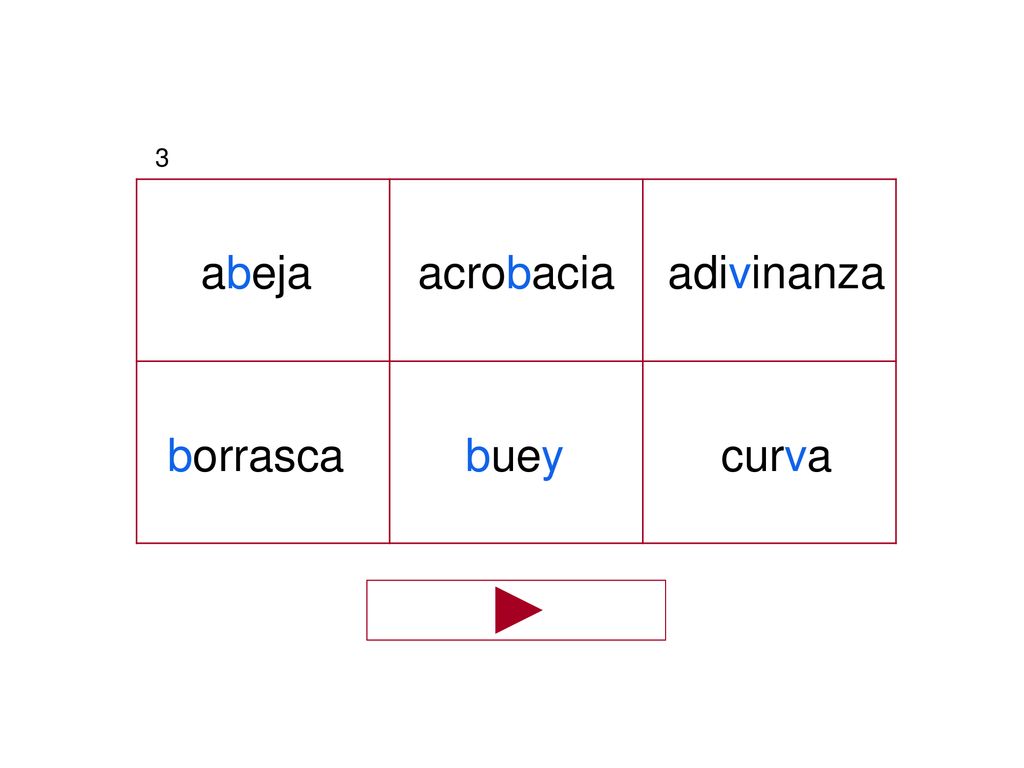Click the blue letter b in abeja
Screen dimensions: 1024x768
(x=239, y=273)
